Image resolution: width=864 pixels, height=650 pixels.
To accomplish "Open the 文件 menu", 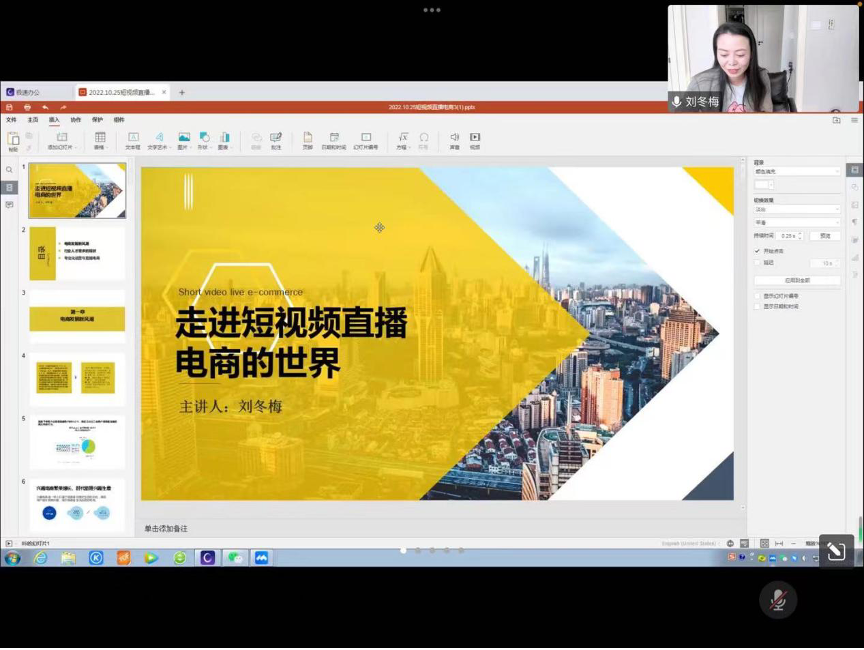I will 11,119.
